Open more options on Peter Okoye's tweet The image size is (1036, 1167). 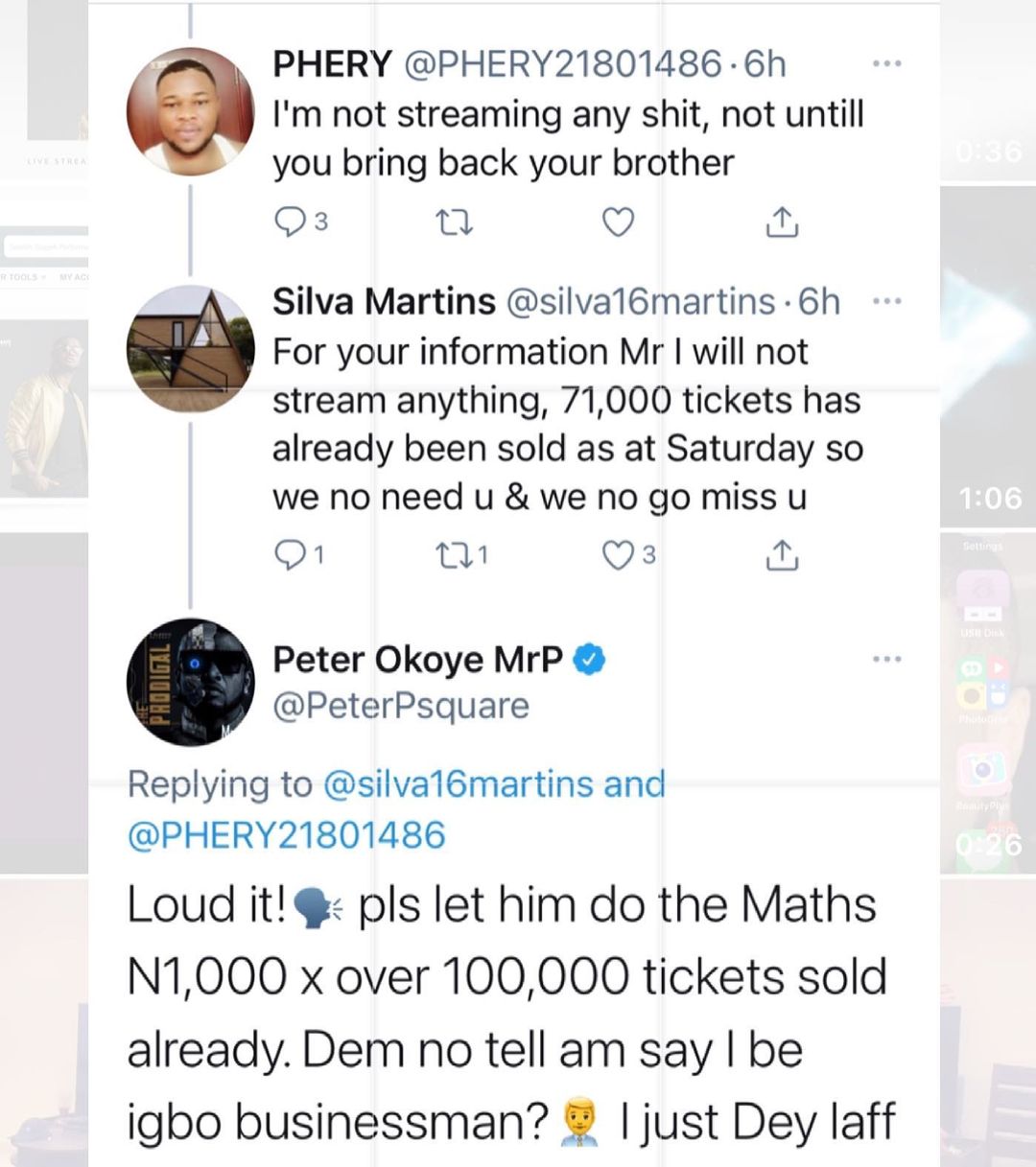[886, 660]
